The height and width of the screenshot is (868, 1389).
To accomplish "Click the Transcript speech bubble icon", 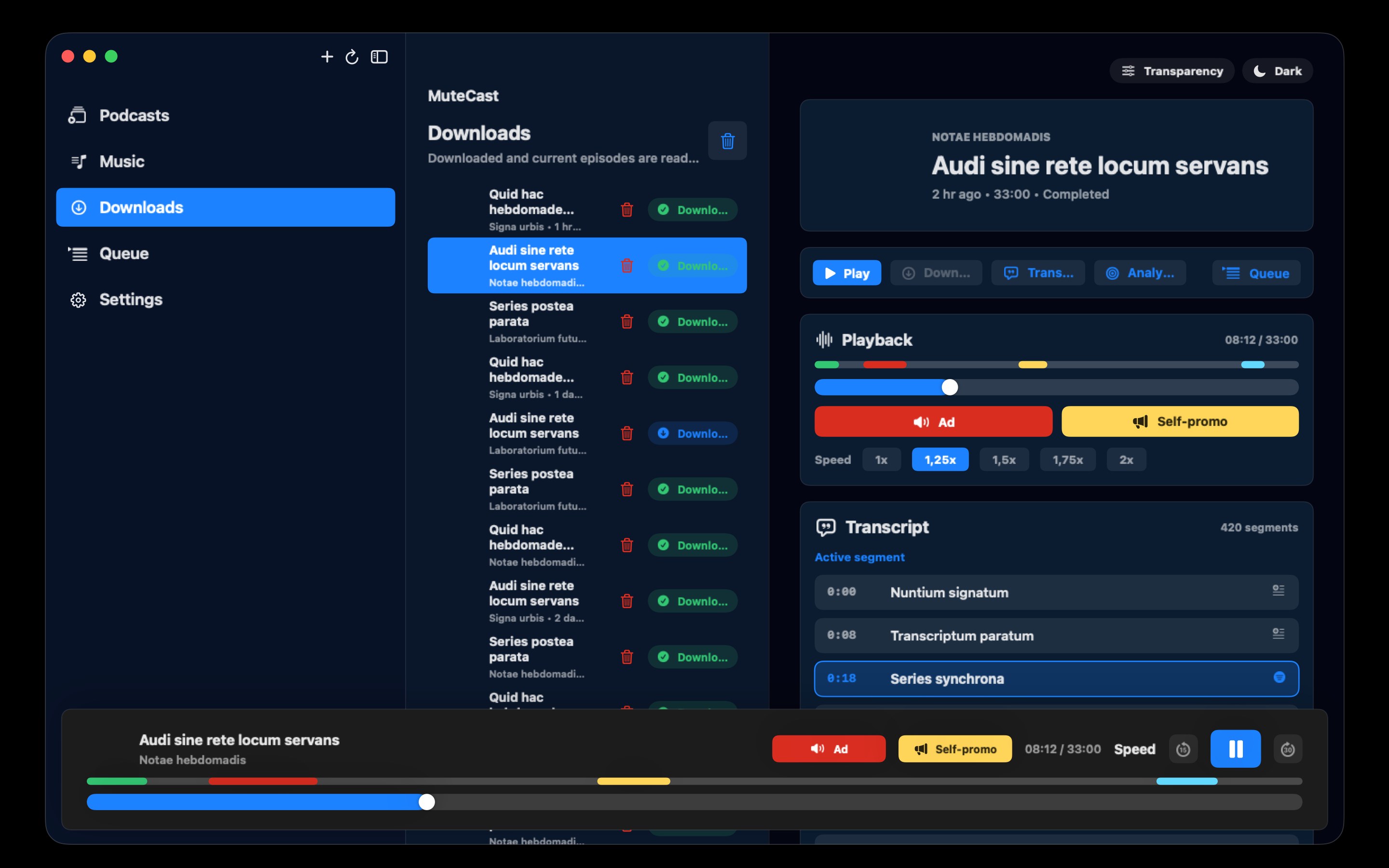I will 826,527.
